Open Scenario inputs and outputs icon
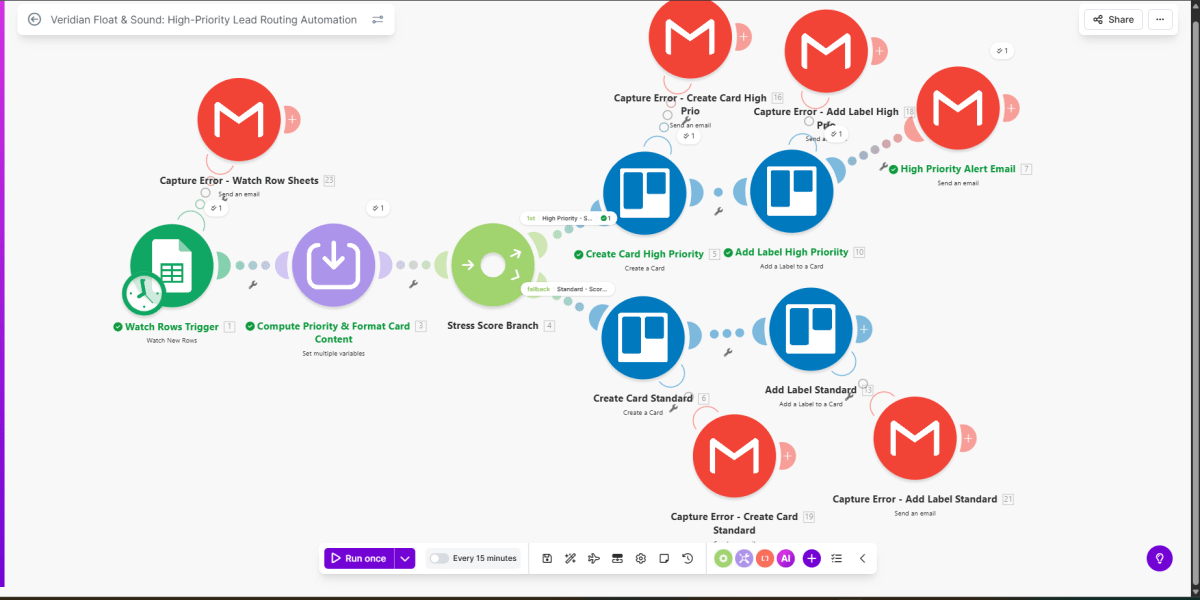This screenshot has width=1200, height=600. pyautogui.click(x=617, y=558)
